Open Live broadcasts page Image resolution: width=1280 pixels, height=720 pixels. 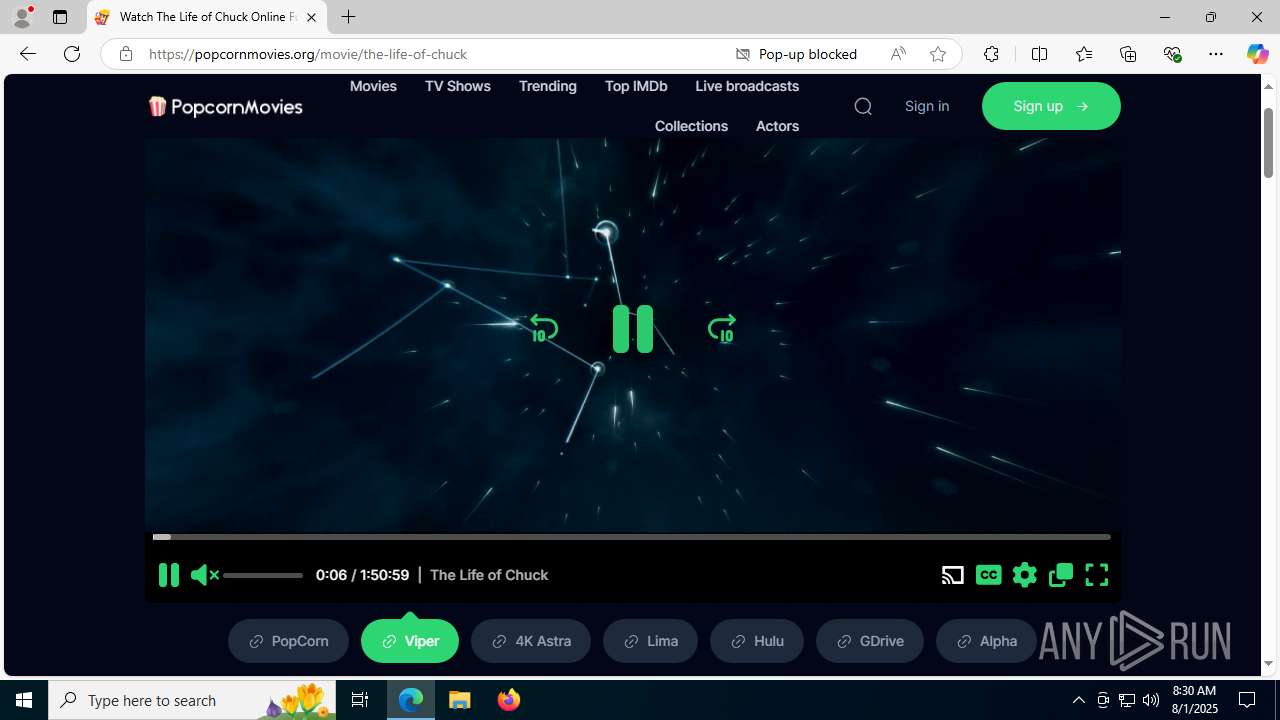(x=747, y=86)
